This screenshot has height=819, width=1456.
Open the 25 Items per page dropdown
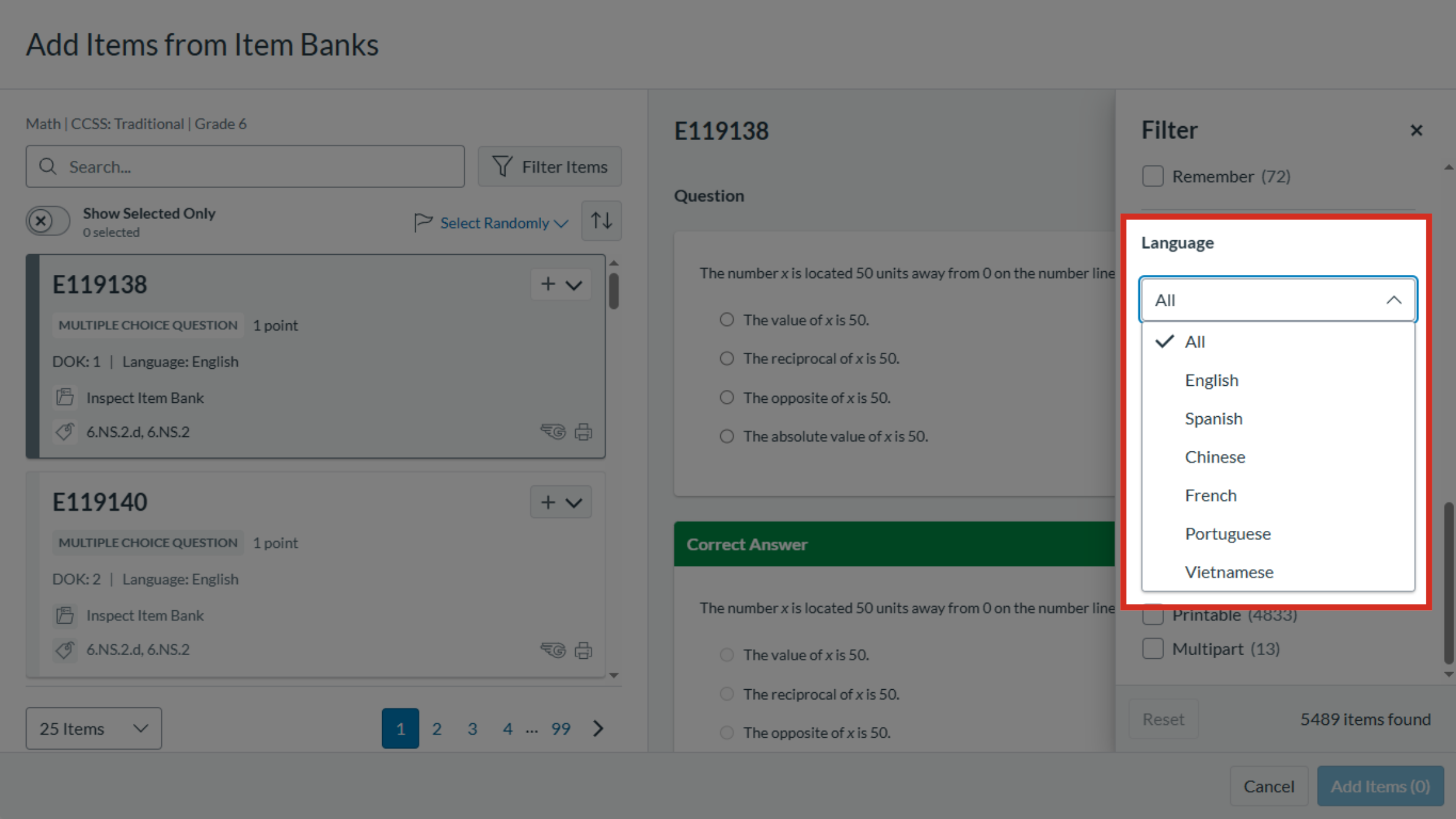[x=94, y=728]
